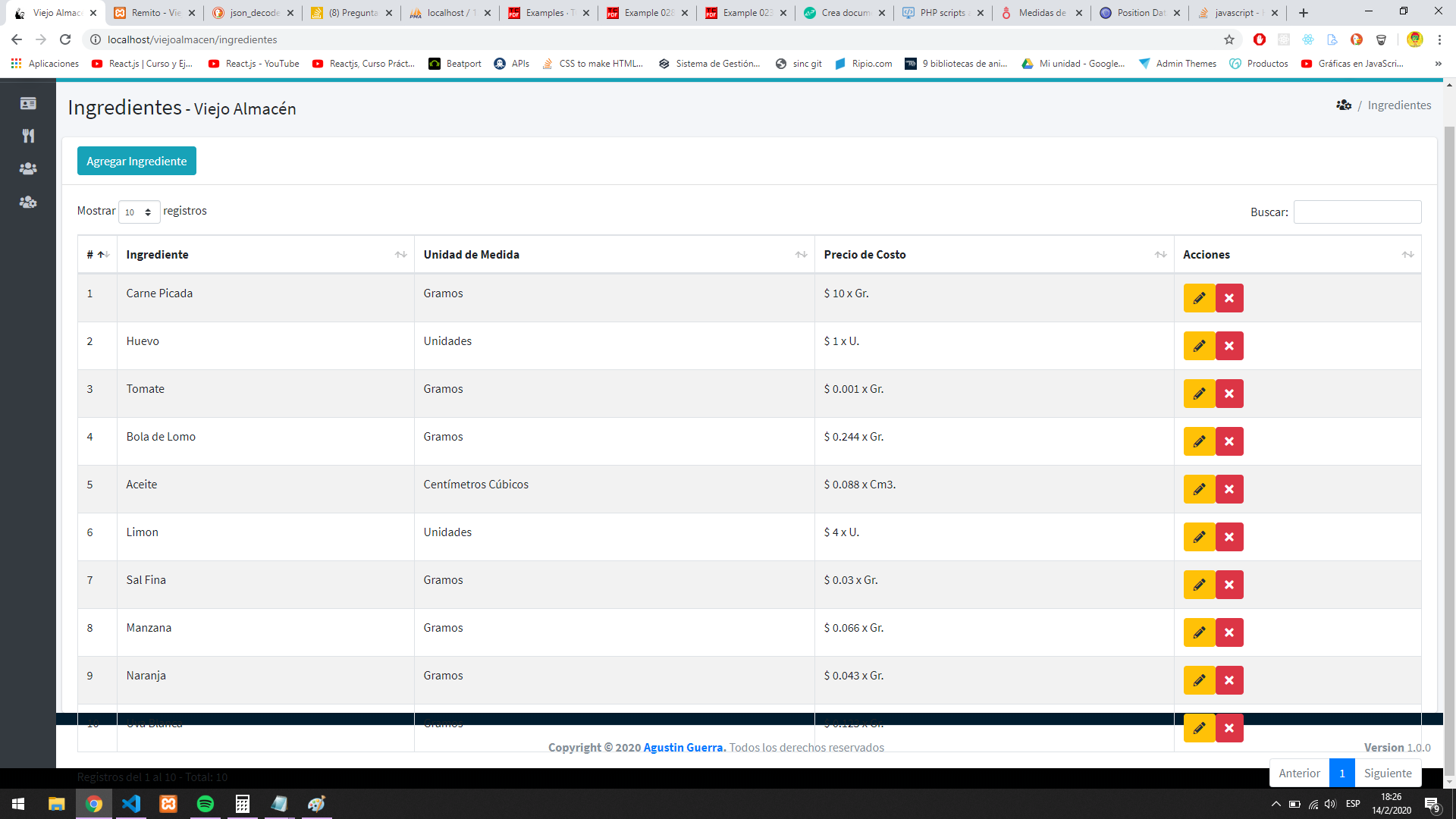Remove the Tomate ingredient
This screenshot has width=1456, height=819.
click(x=1229, y=394)
